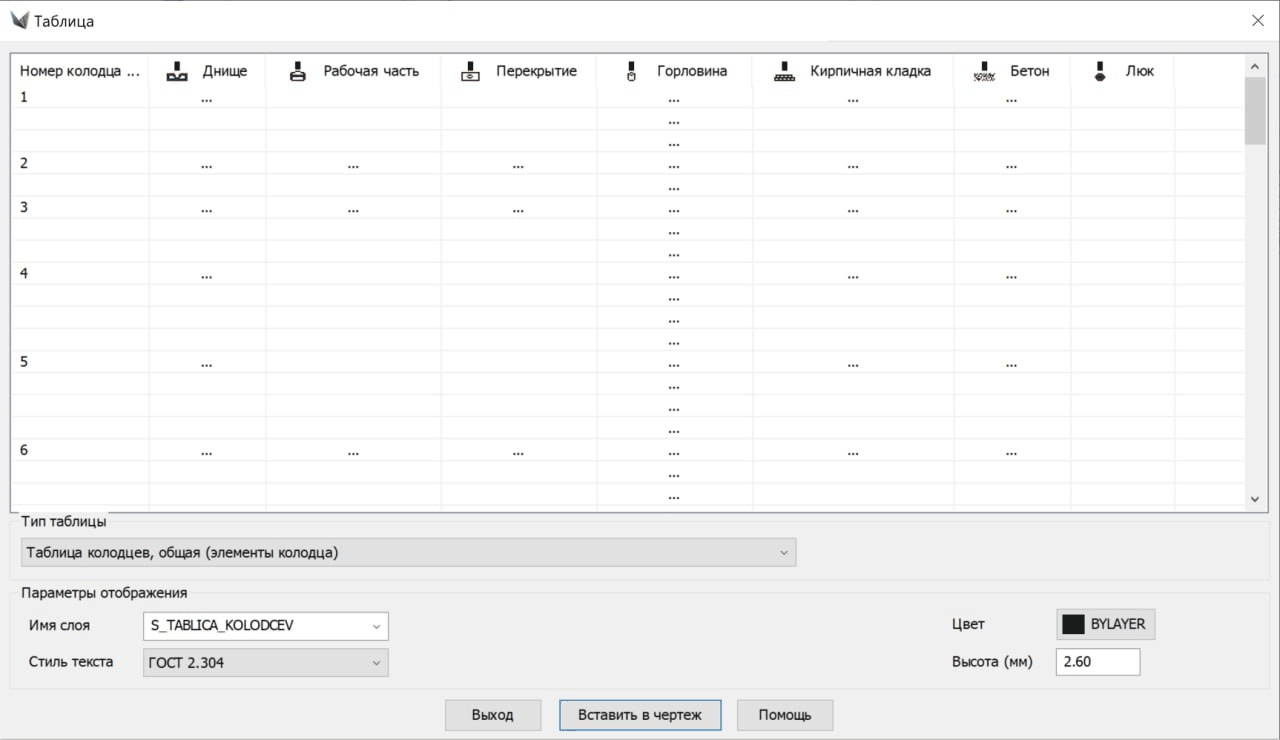Click the Кирпичная кладка header icon
Viewport: 1280px width, 740px height.
coord(785,72)
